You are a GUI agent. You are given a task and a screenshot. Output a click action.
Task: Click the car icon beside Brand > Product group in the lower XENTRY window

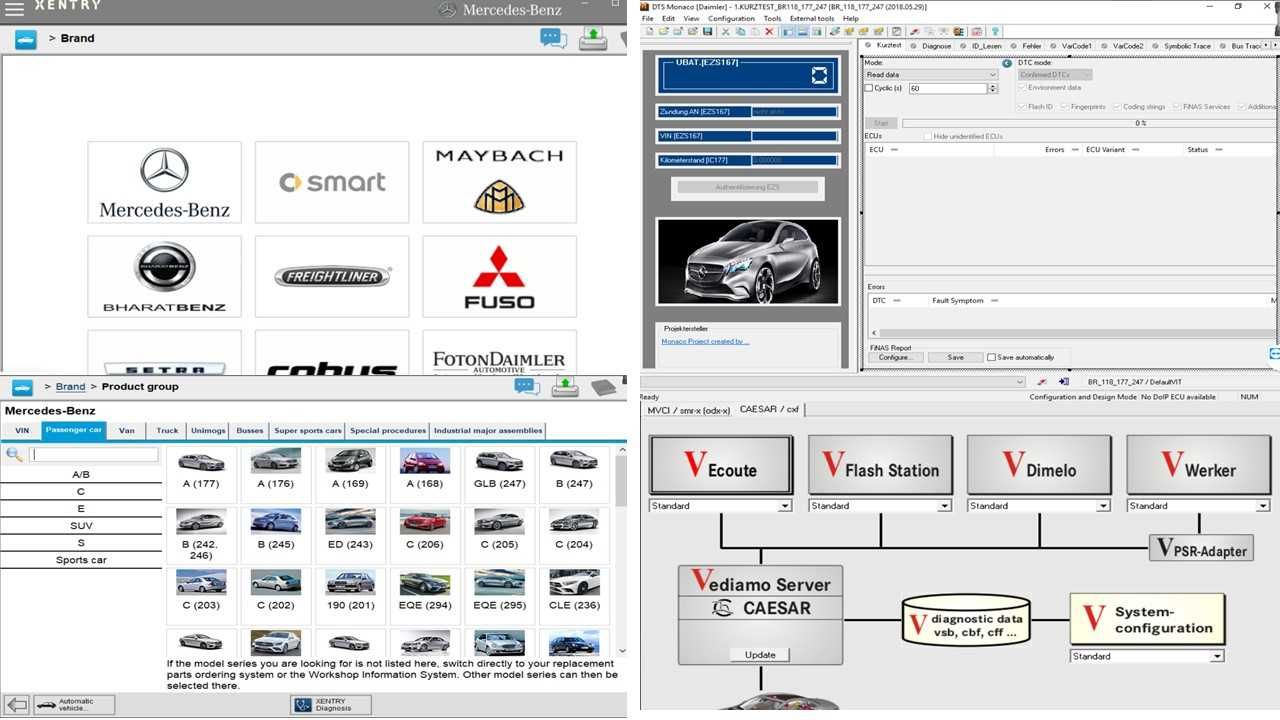22,387
